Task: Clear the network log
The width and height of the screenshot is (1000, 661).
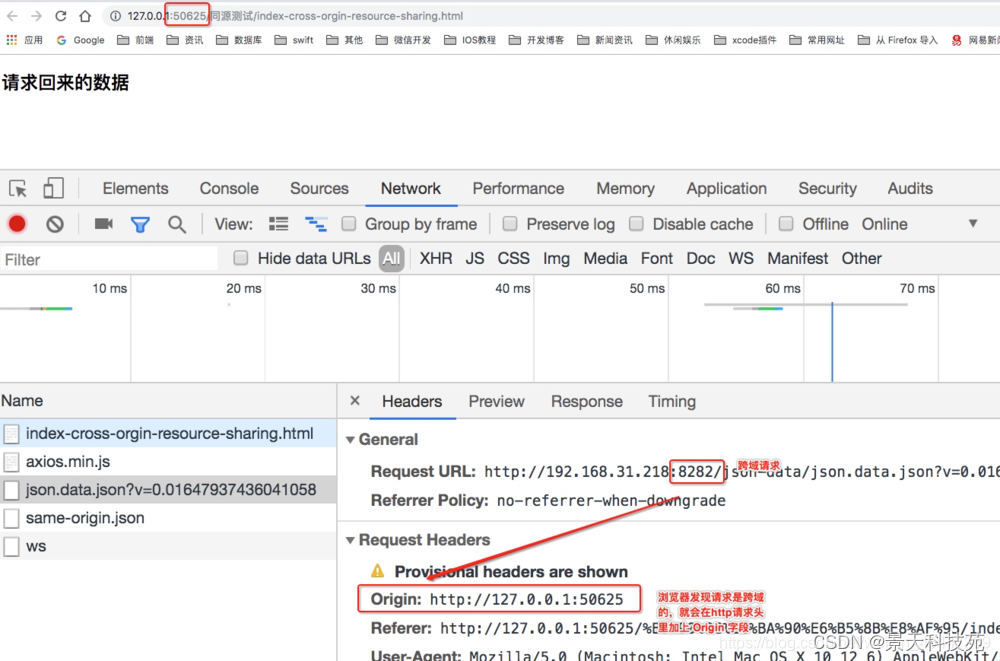Action: [55, 224]
